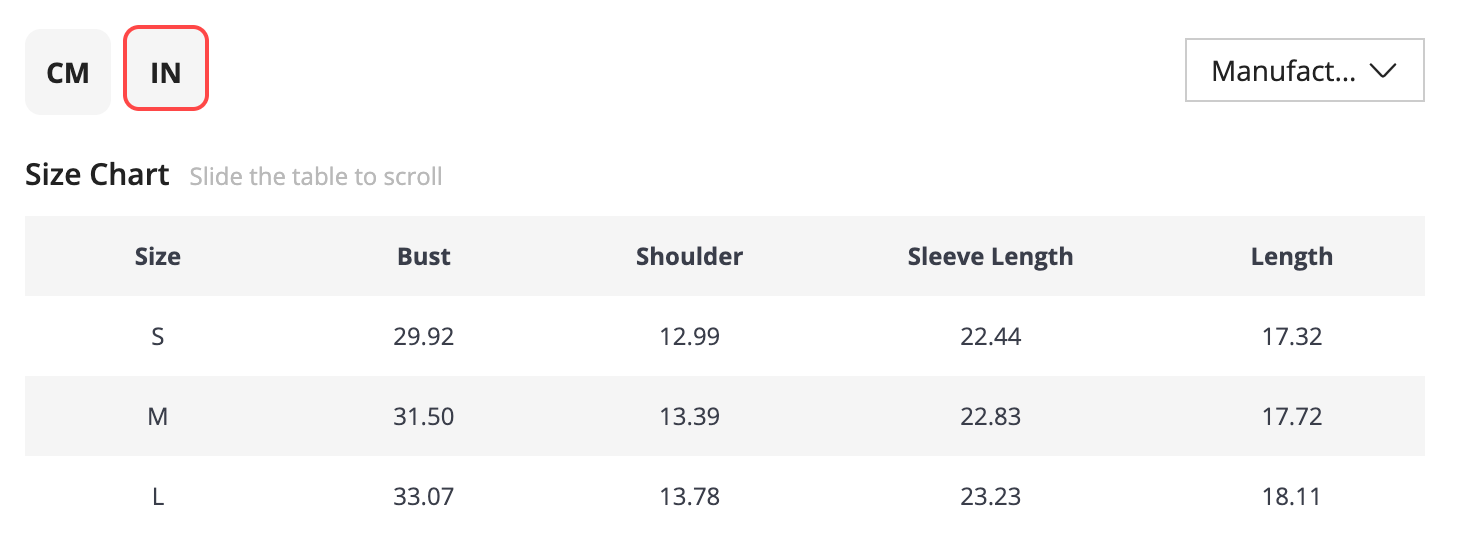Select the S size row label
The height and width of the screenshot is (556, 1458).
click(x=158, y=337)
